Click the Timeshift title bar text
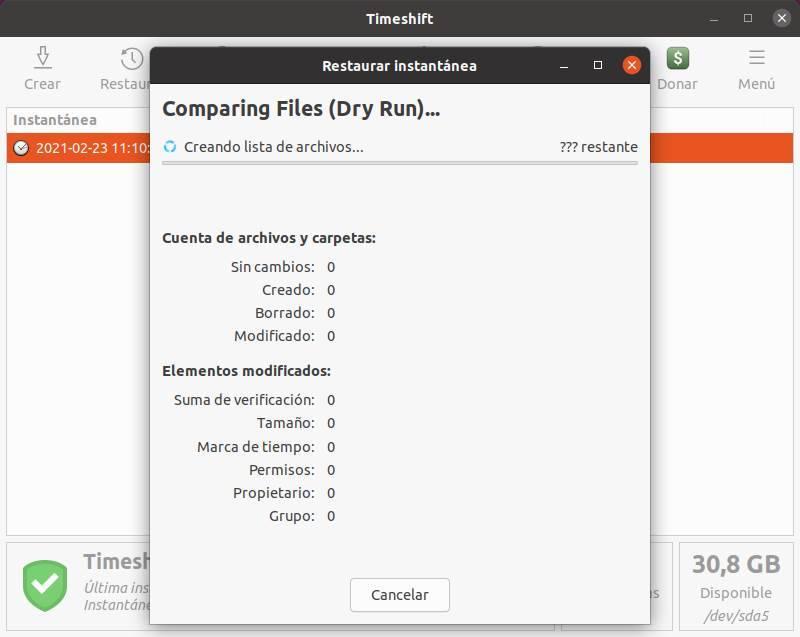The height and width of the screenshot is (637, 800). [x=399, y=19]
